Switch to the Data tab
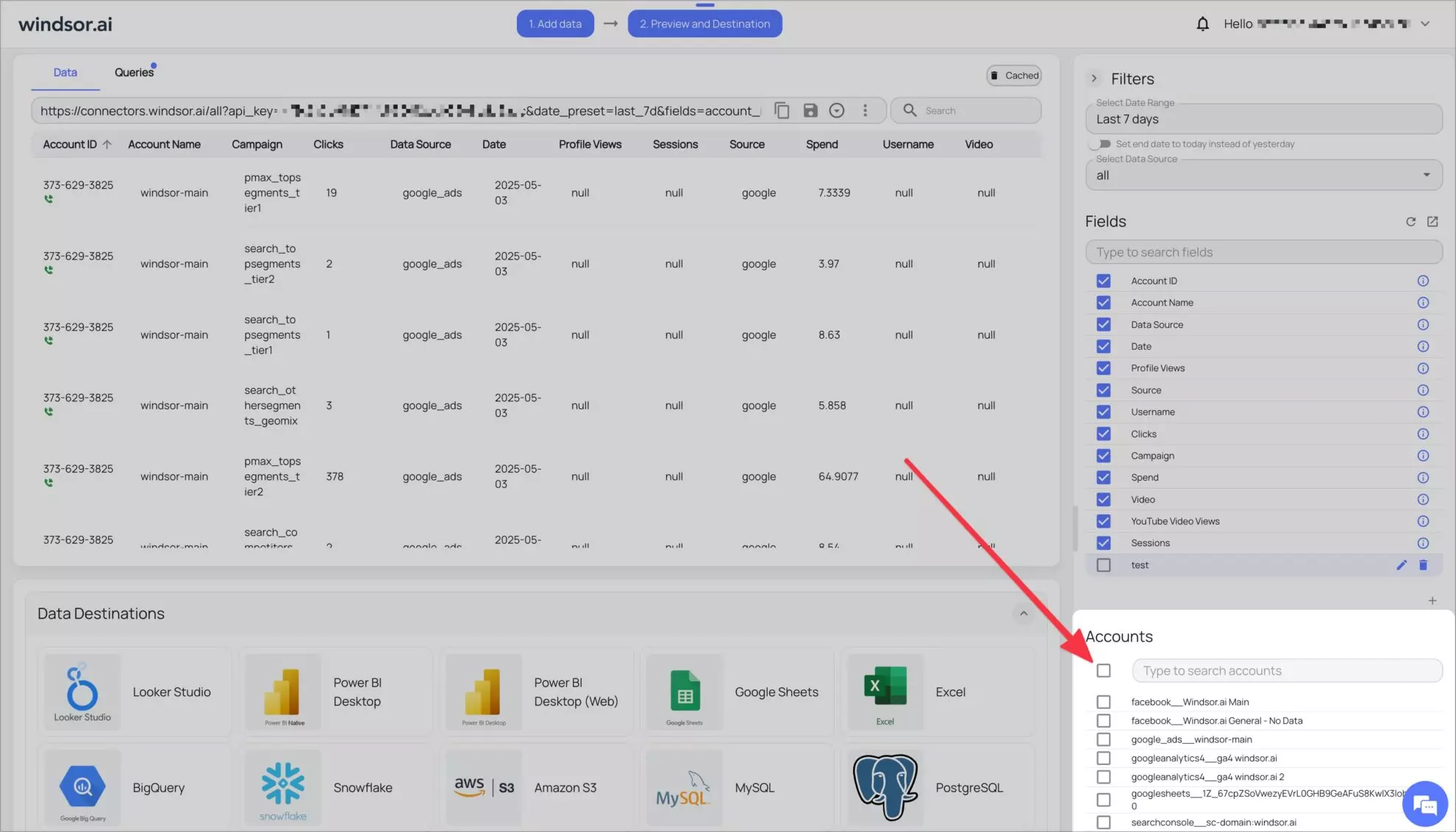The width and height of the screenshot is (1456, 832). click(x=65, y=72)
